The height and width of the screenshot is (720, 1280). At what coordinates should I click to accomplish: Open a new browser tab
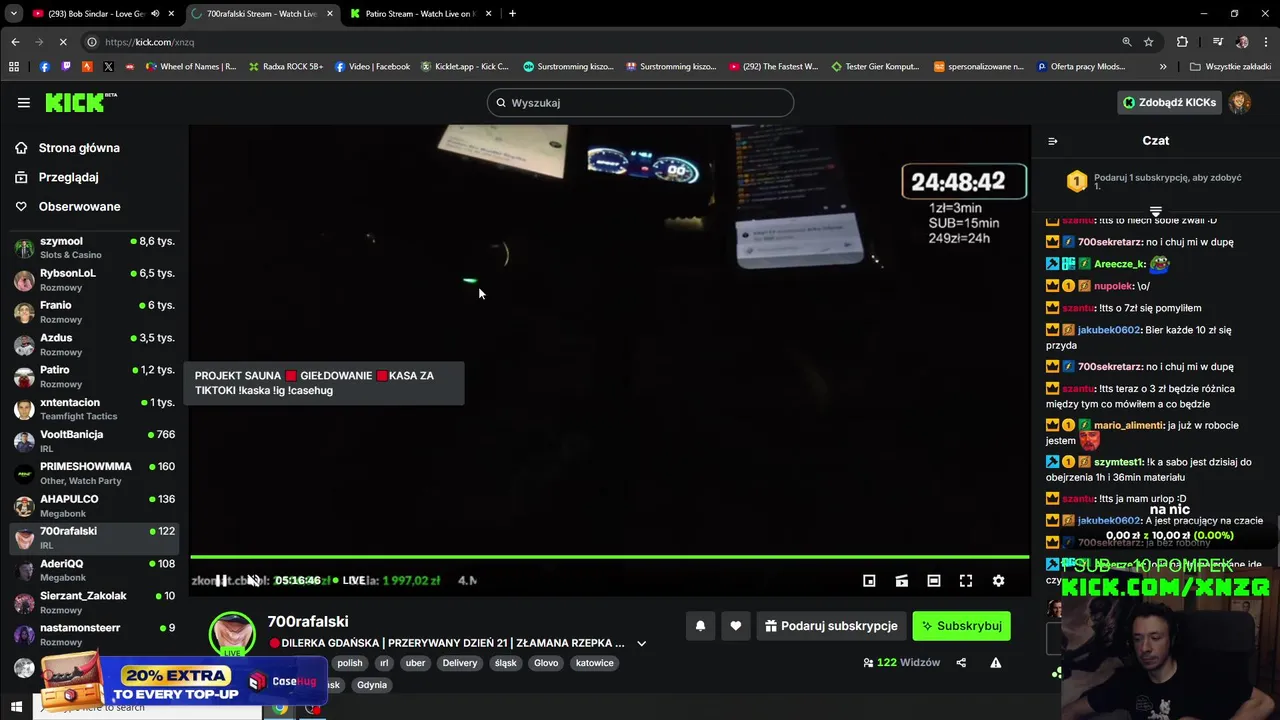tap(512, 14)
